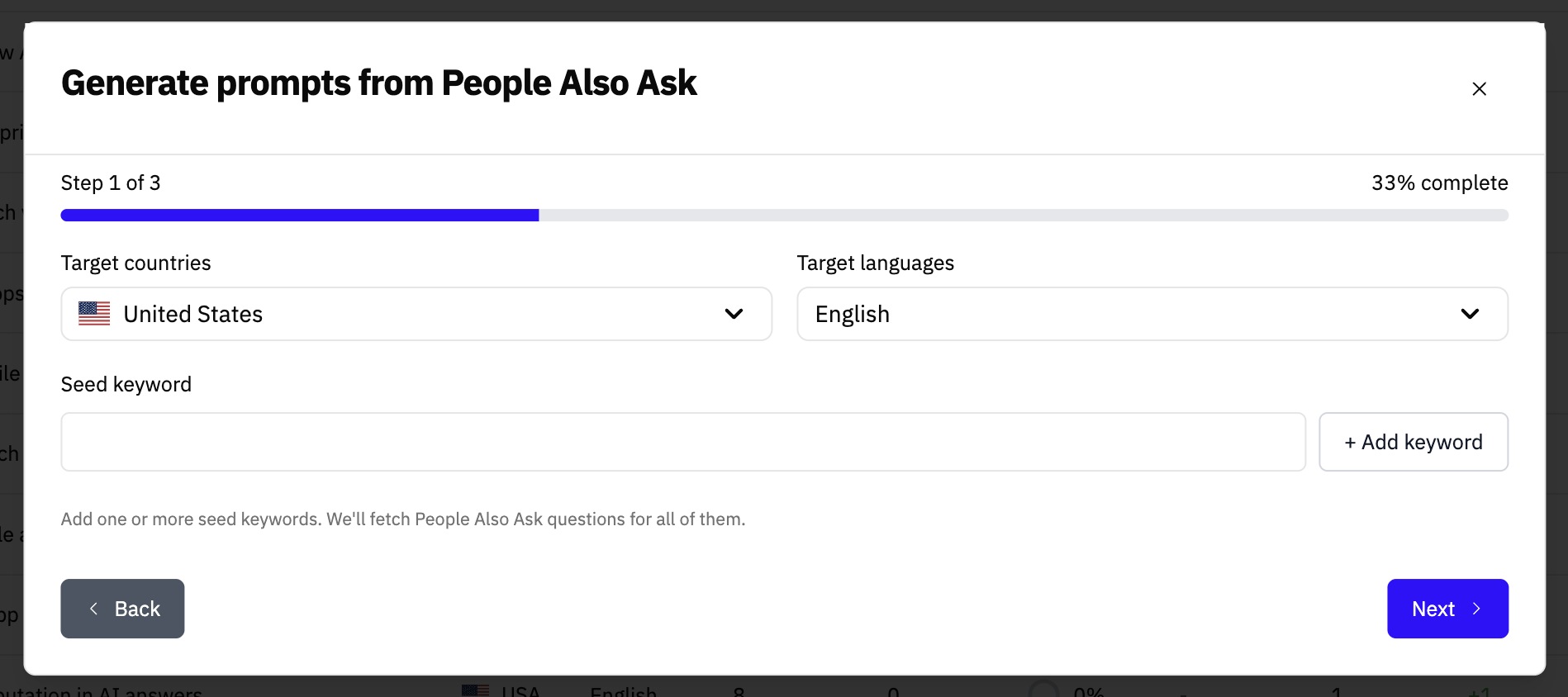The width and height of the screenshot is (1568, 697).
Task: Click the seed keywords helper text
Action: pos(403,519)
